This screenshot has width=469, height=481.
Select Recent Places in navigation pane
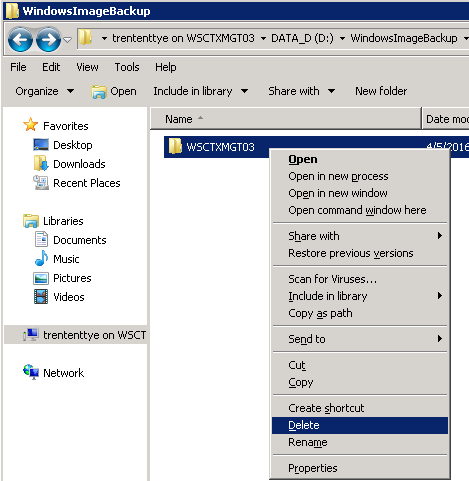(87, 183)
